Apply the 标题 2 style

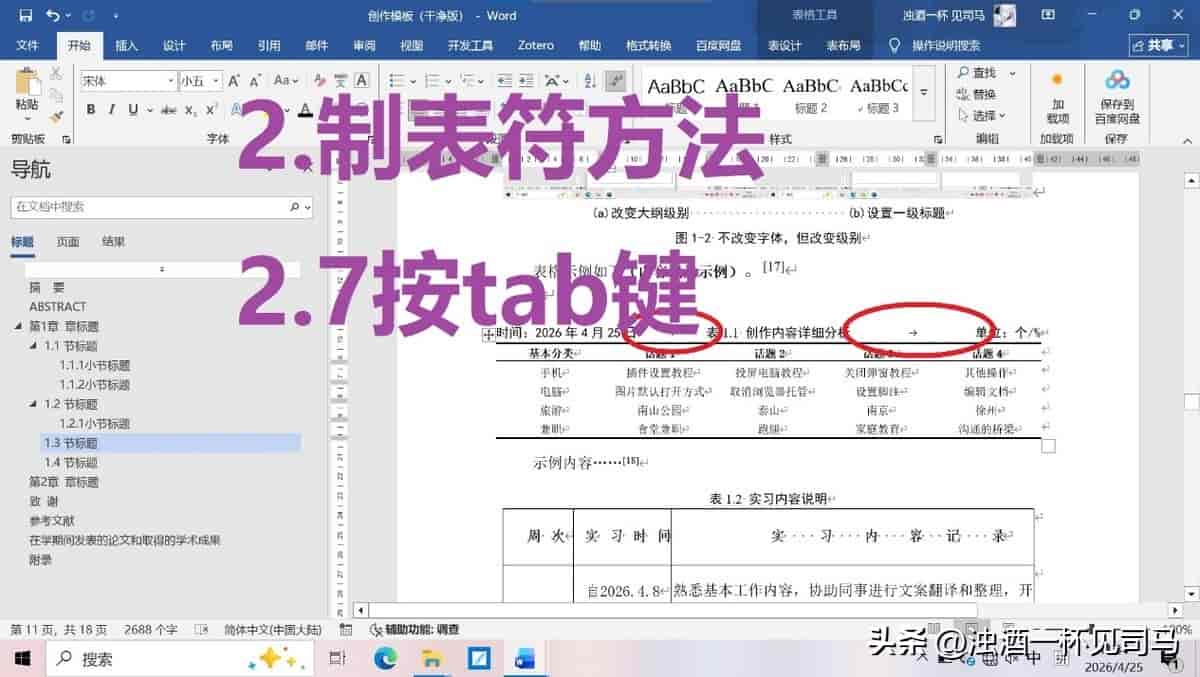pyautogui.click(x=811, y=94)
